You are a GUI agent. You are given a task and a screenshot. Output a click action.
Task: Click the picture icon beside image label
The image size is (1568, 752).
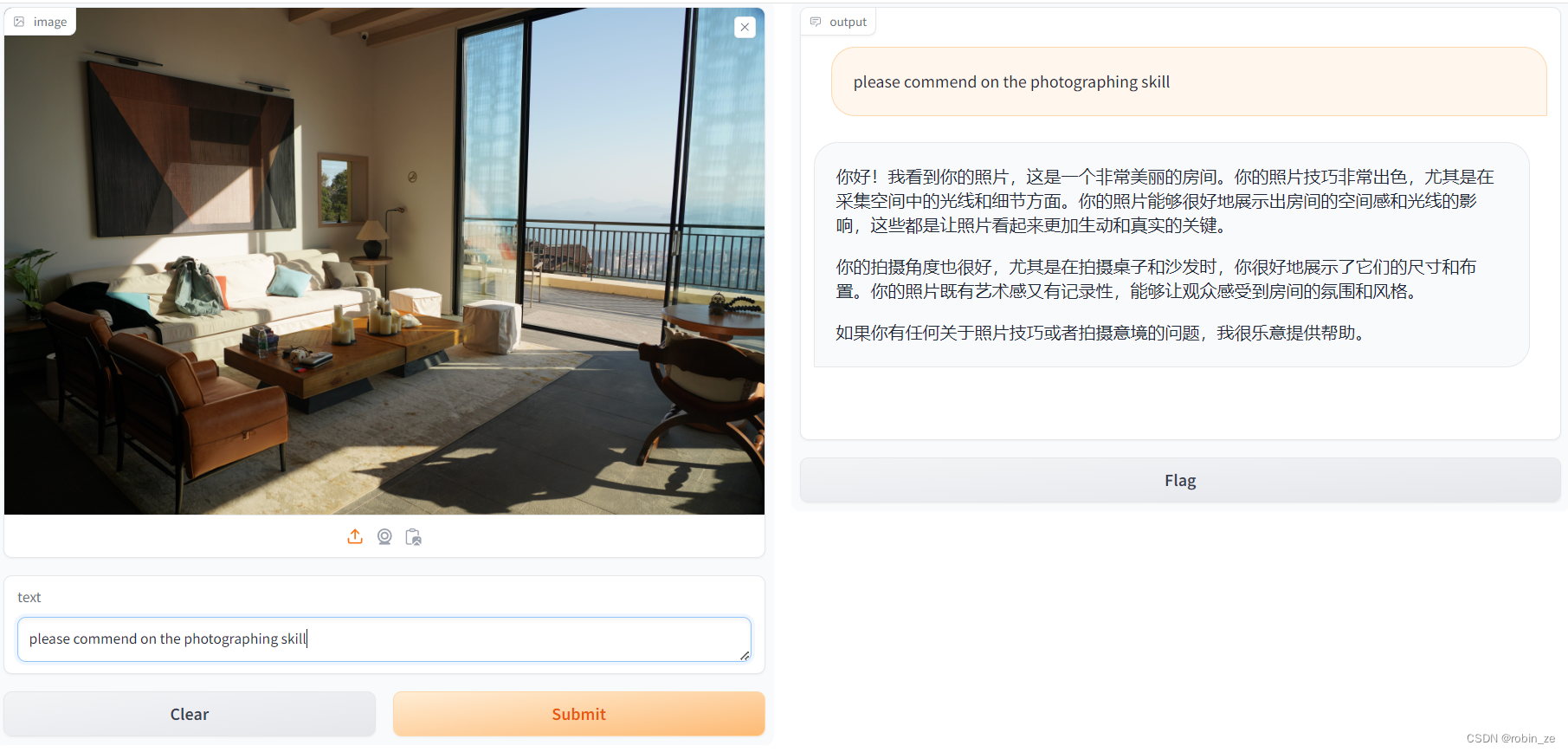(x=19, y=22)
